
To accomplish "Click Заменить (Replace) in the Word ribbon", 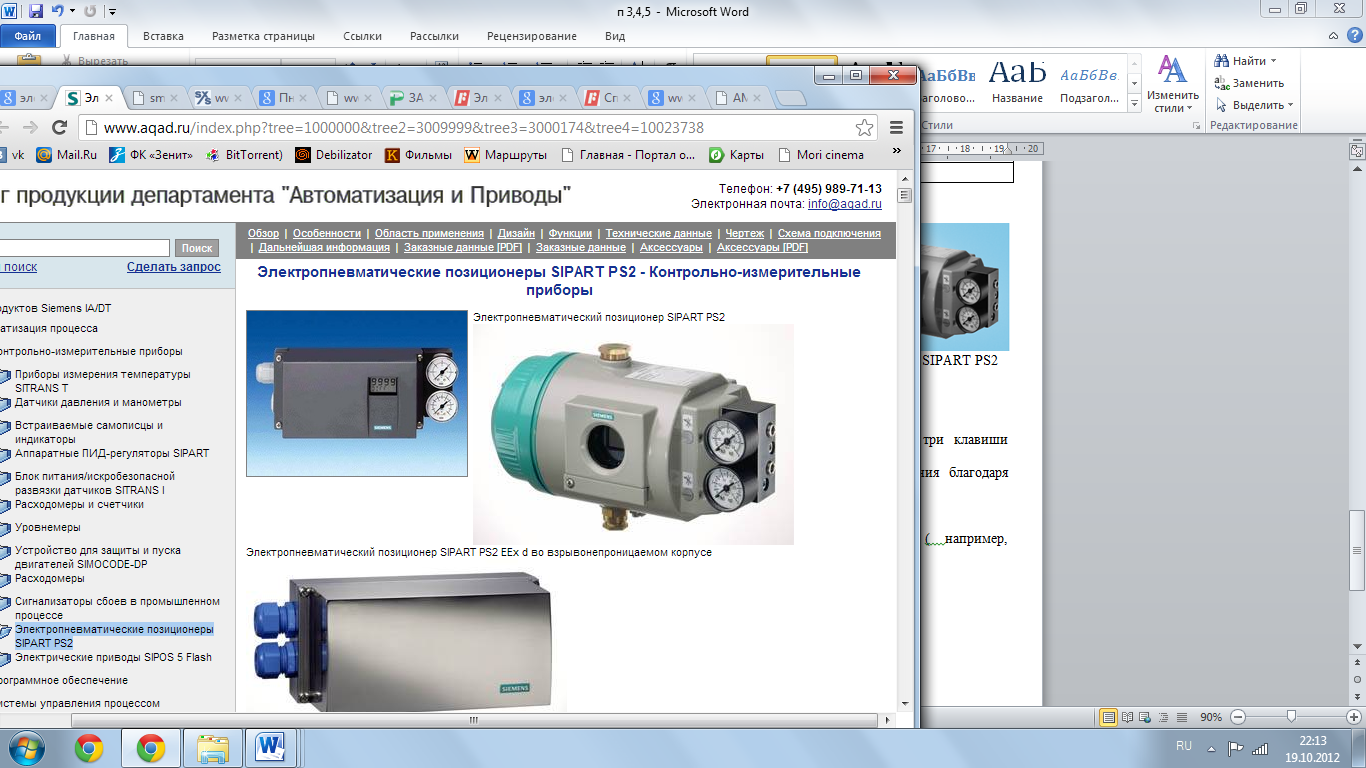I will coord(1249,83).
